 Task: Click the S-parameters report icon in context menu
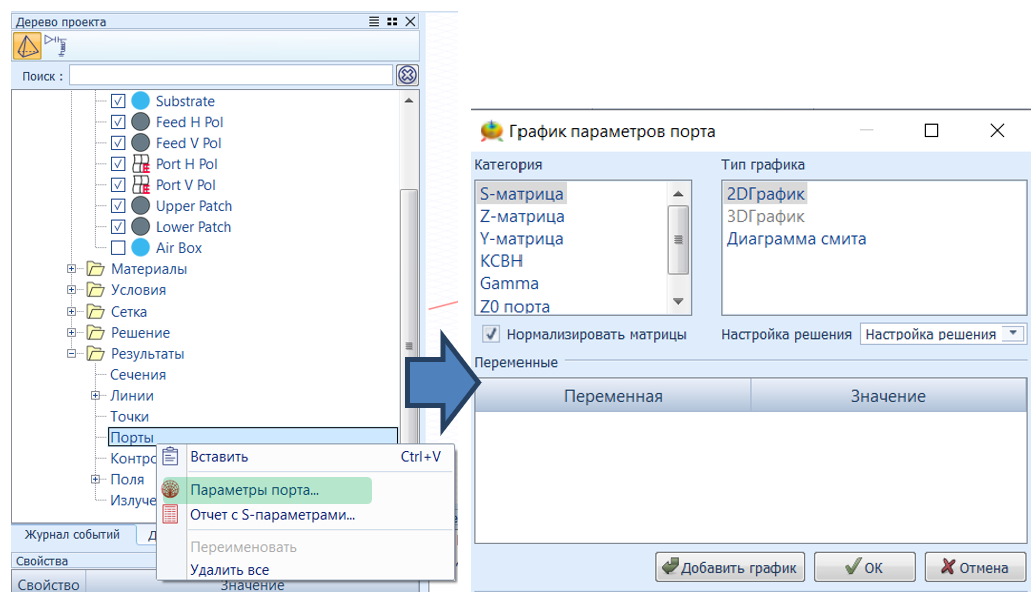(x=170, y=515)
